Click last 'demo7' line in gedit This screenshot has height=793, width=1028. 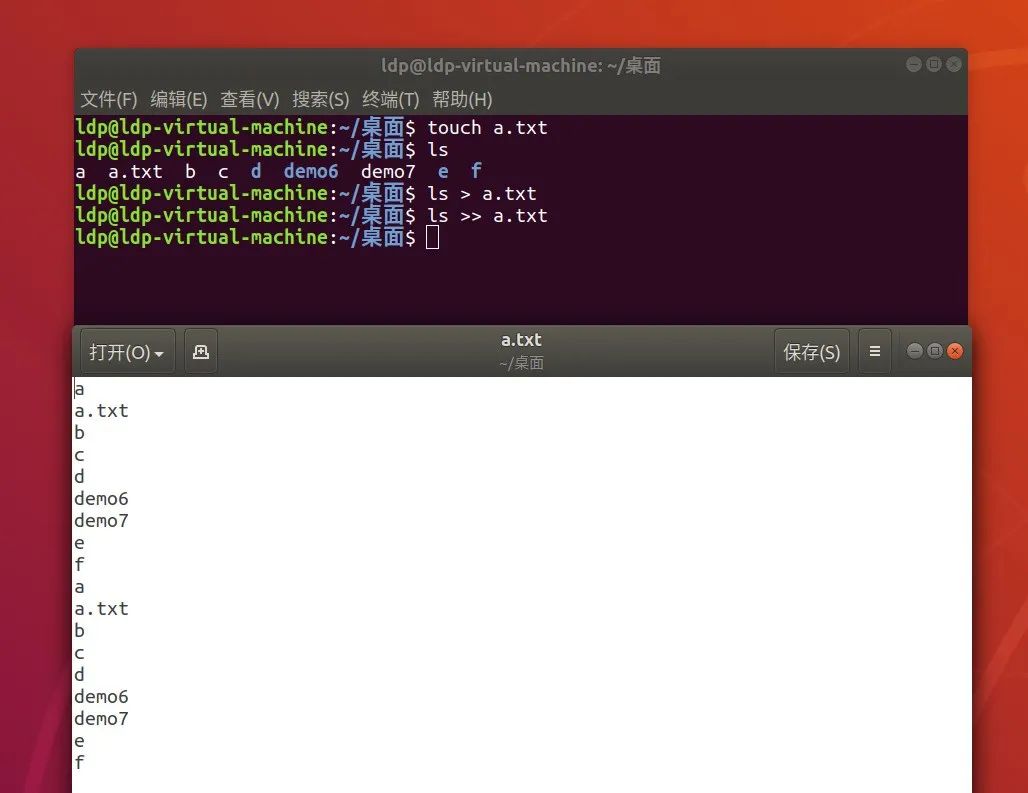point(102,719)
